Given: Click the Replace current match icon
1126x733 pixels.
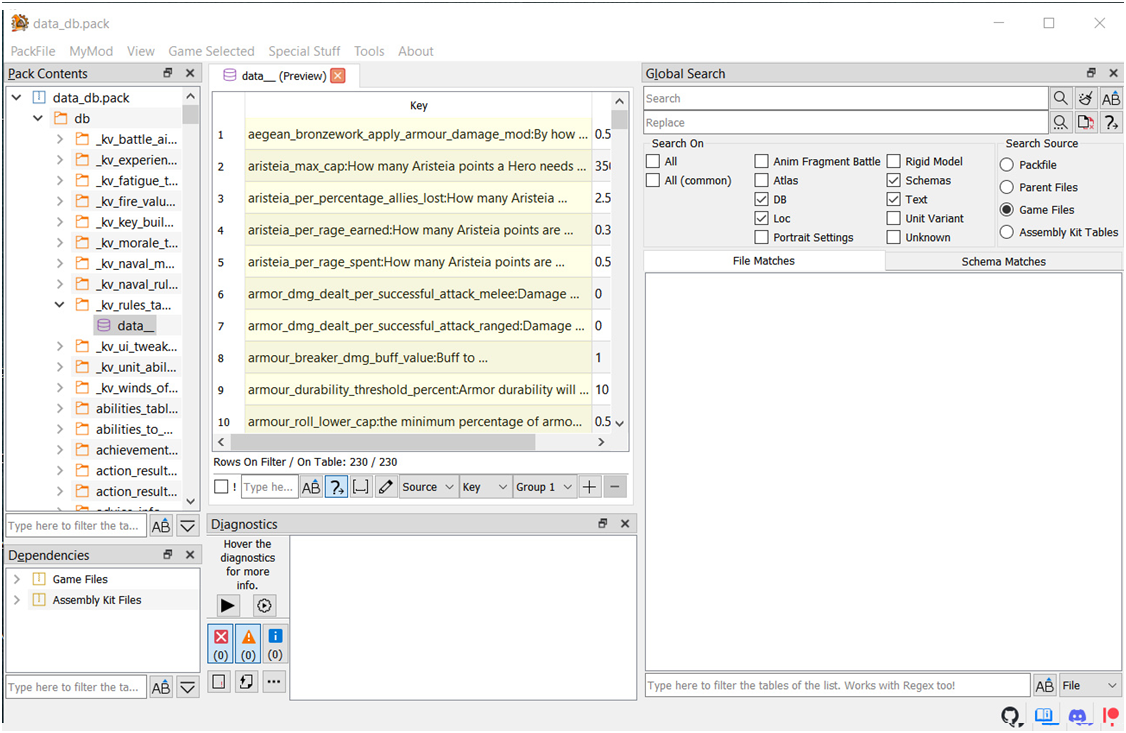Looking at the screenshot, I should click(1061, 123).
